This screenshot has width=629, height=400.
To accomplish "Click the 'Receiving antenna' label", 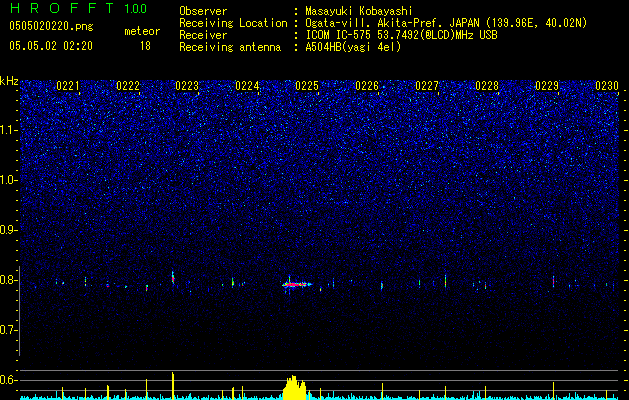I will [230, 47].
